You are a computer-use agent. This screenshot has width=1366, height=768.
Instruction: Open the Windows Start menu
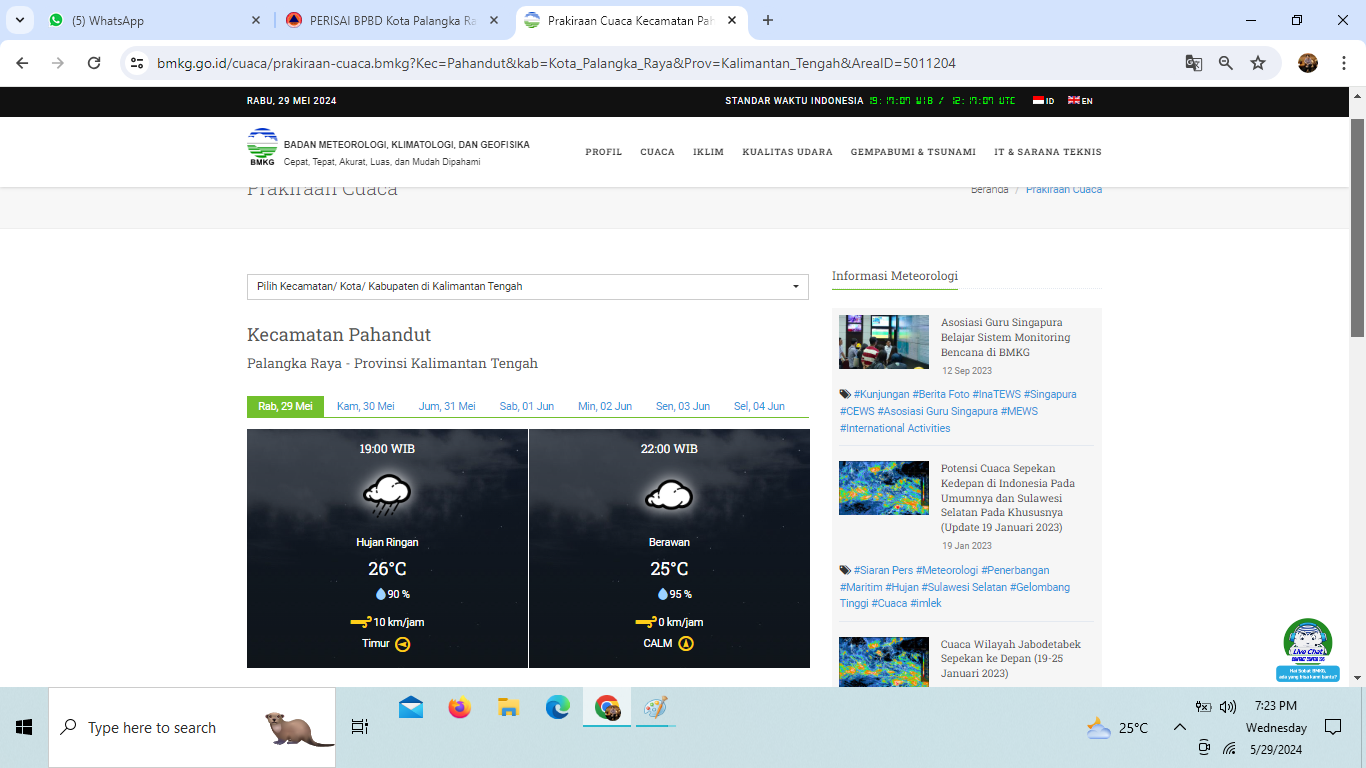pos(24,727)
